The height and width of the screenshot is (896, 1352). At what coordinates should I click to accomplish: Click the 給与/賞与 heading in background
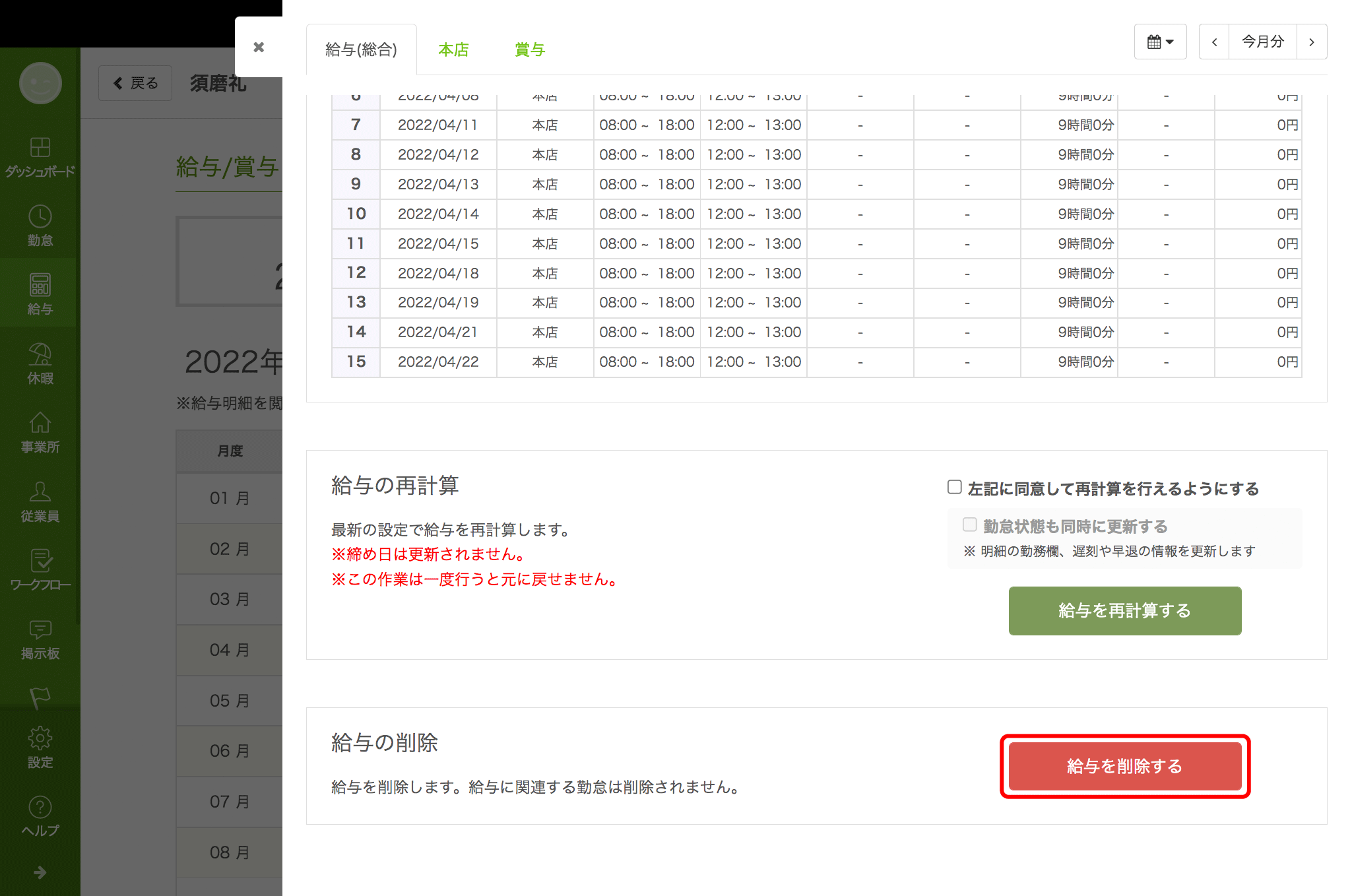coord(228,167)
